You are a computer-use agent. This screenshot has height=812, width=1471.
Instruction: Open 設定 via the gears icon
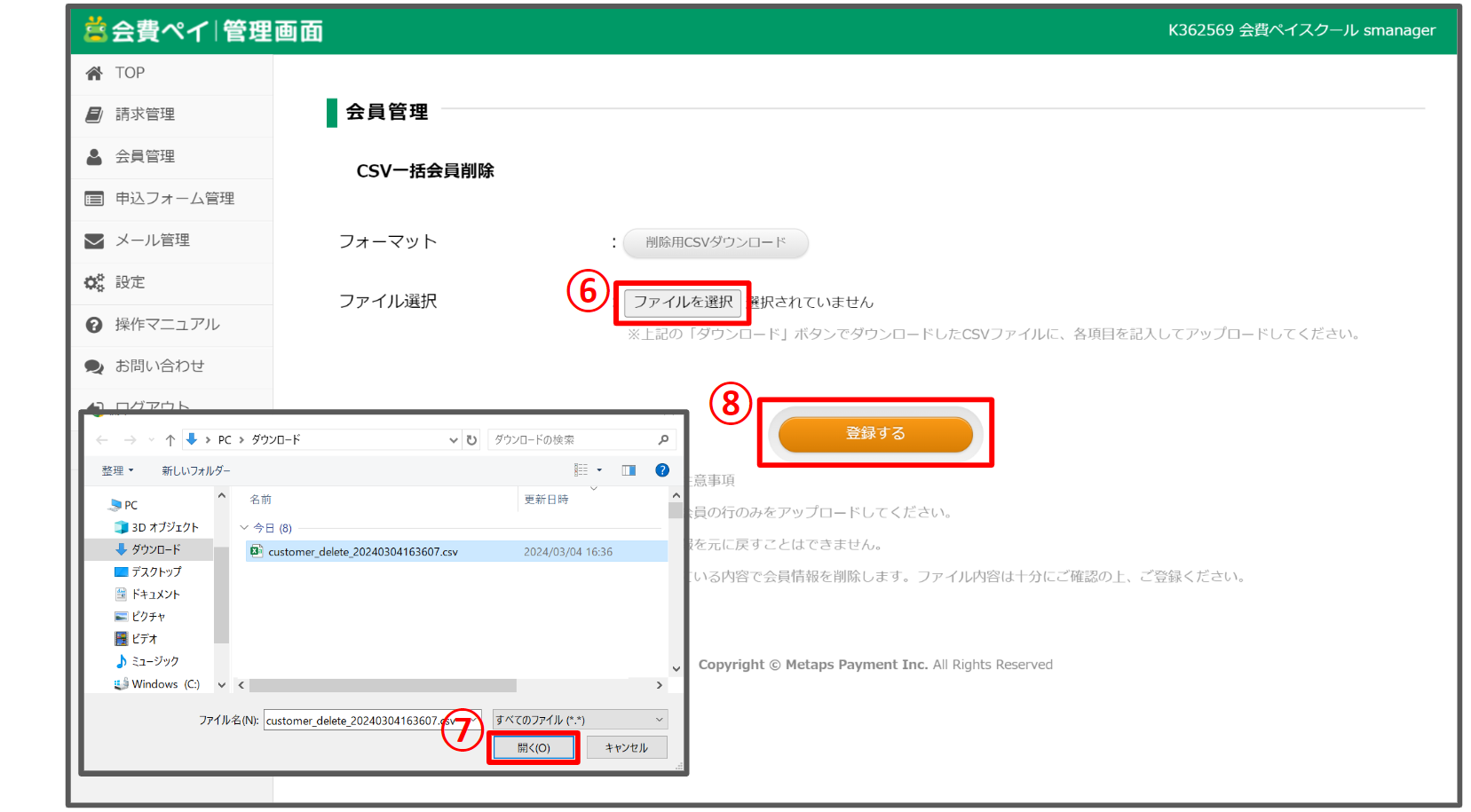click(x=95, y=282)
